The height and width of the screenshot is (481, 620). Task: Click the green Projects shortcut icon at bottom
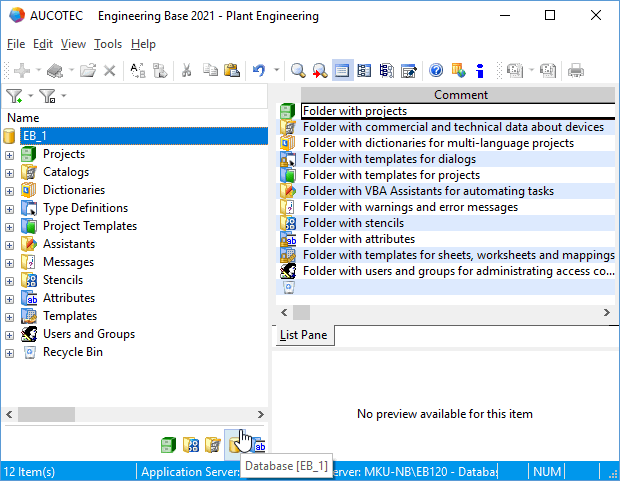(x=168, y=445)
